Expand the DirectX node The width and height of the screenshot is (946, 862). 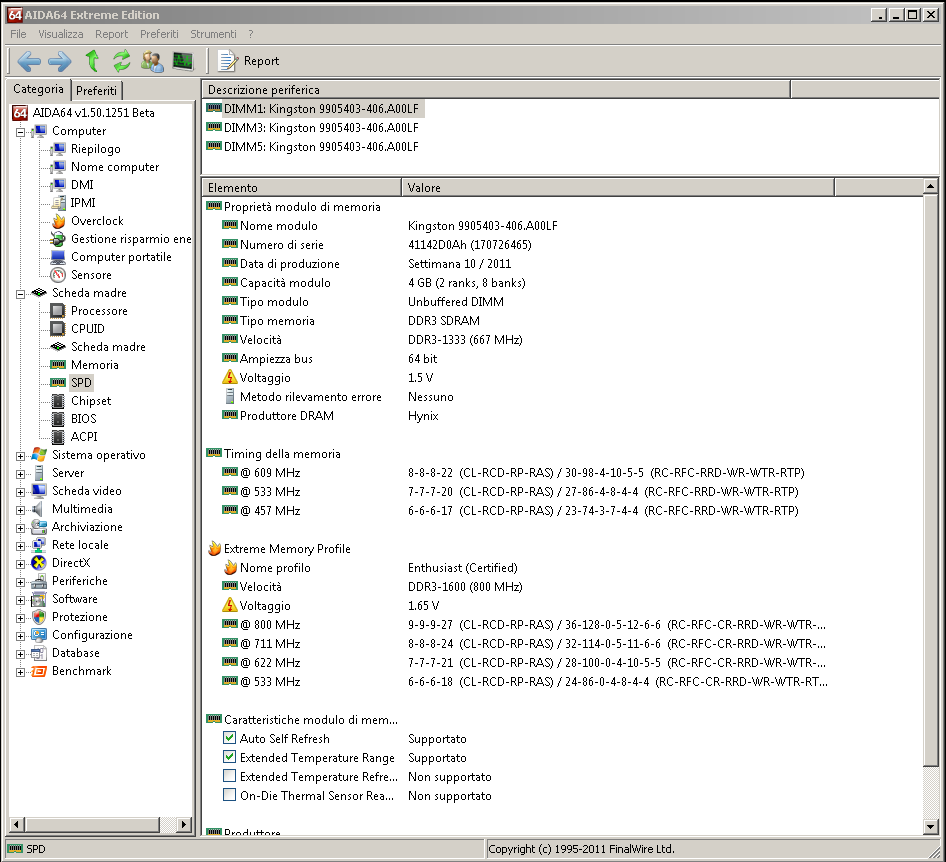tap(21, 564)
